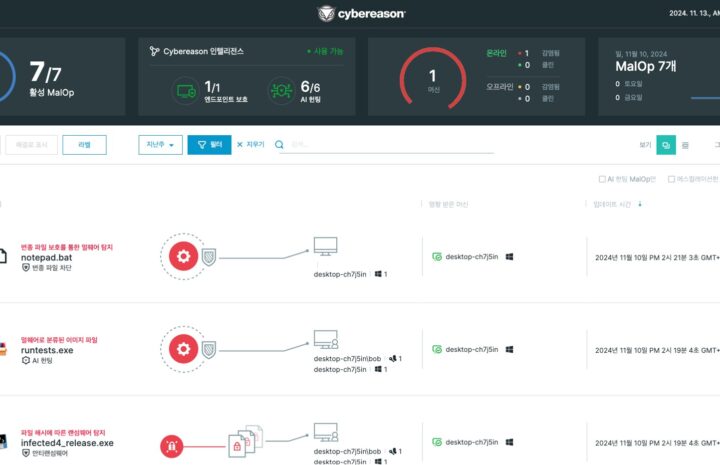The width and height of the screenshot is (720, 465).
Task: Click the 온라인 status label
Action: [x=496, y=53]
